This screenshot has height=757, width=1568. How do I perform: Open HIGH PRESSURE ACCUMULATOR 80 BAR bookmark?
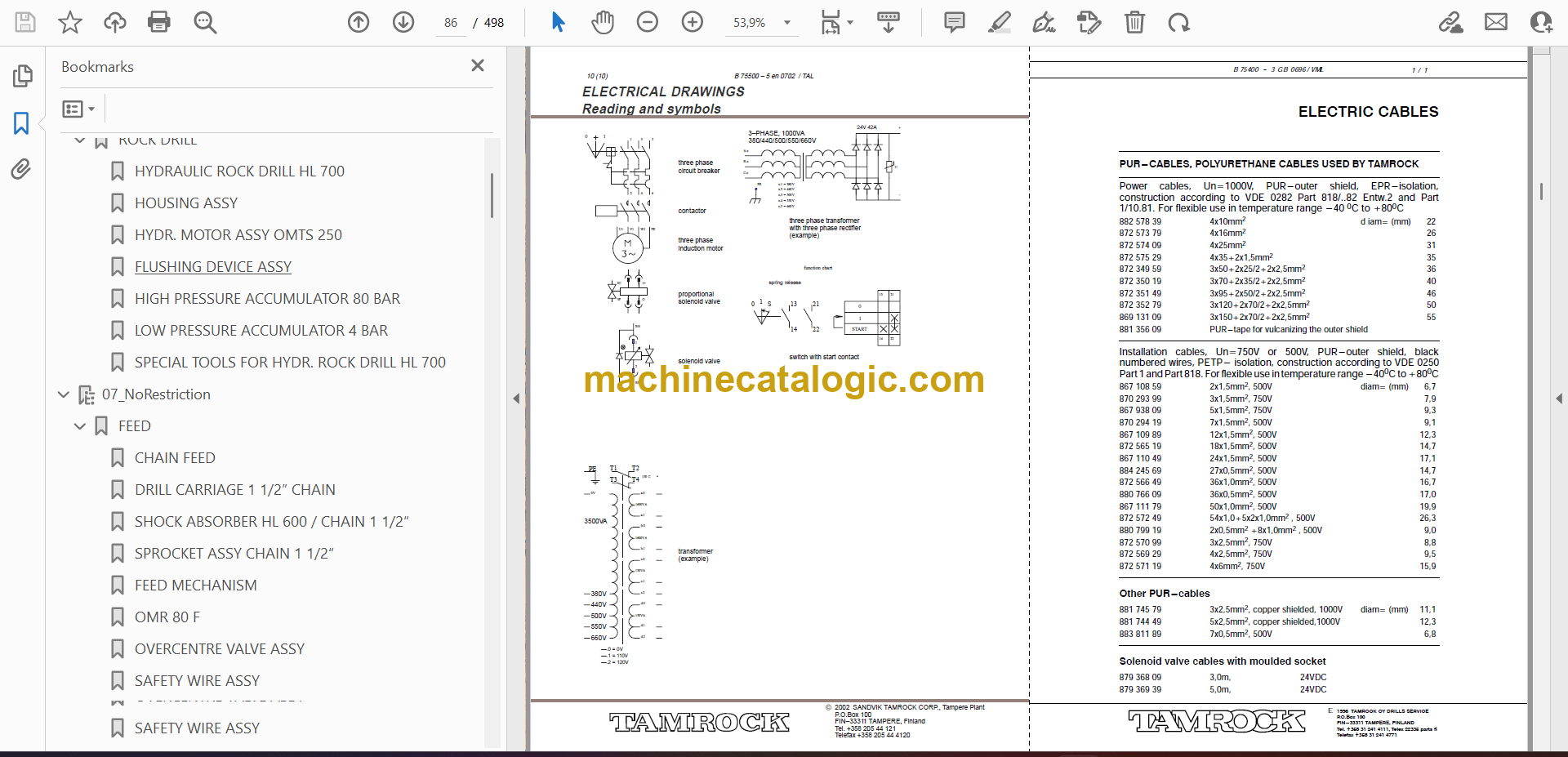267,299
